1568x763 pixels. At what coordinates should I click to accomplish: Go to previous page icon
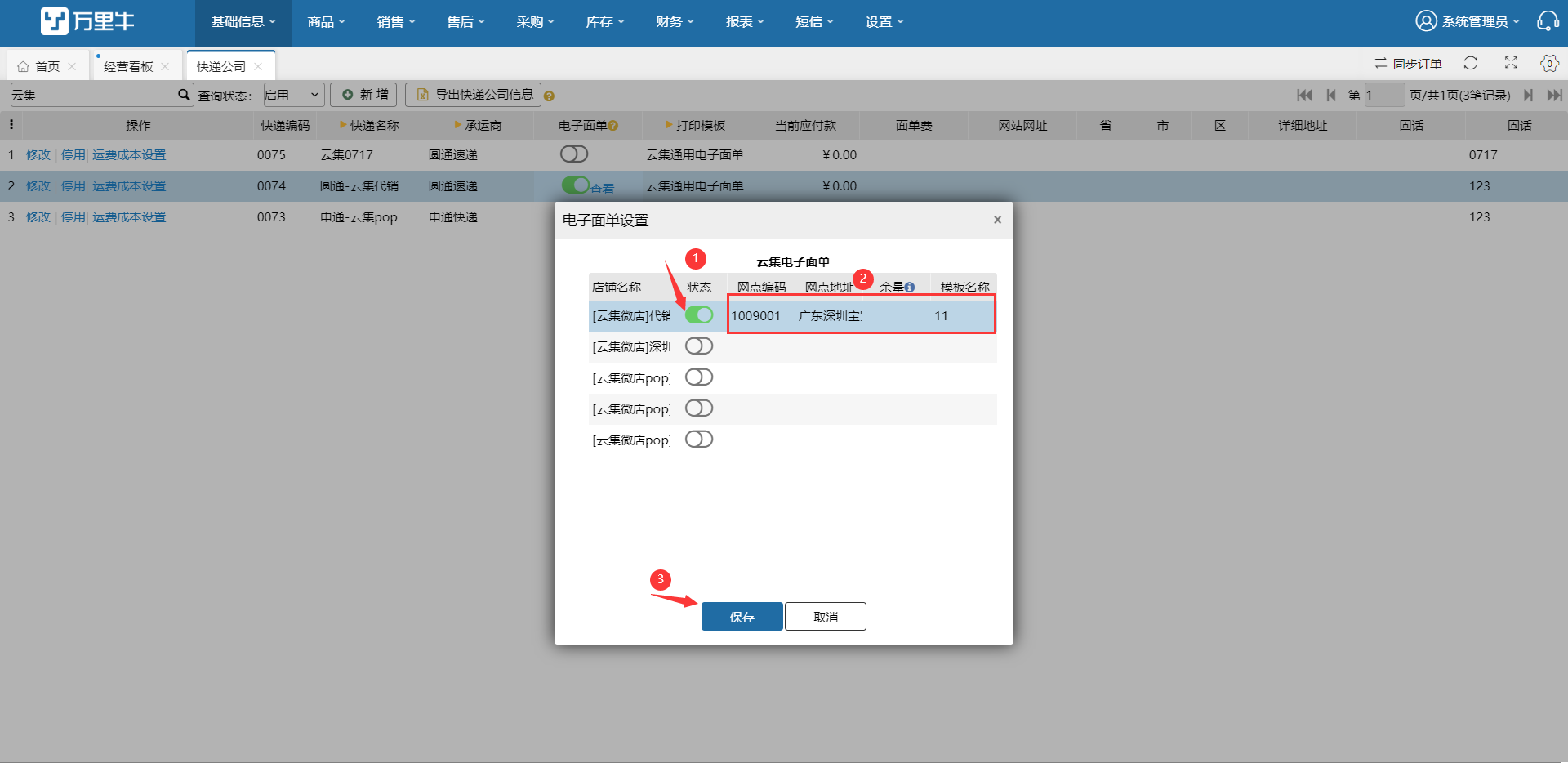point(1331,96)
